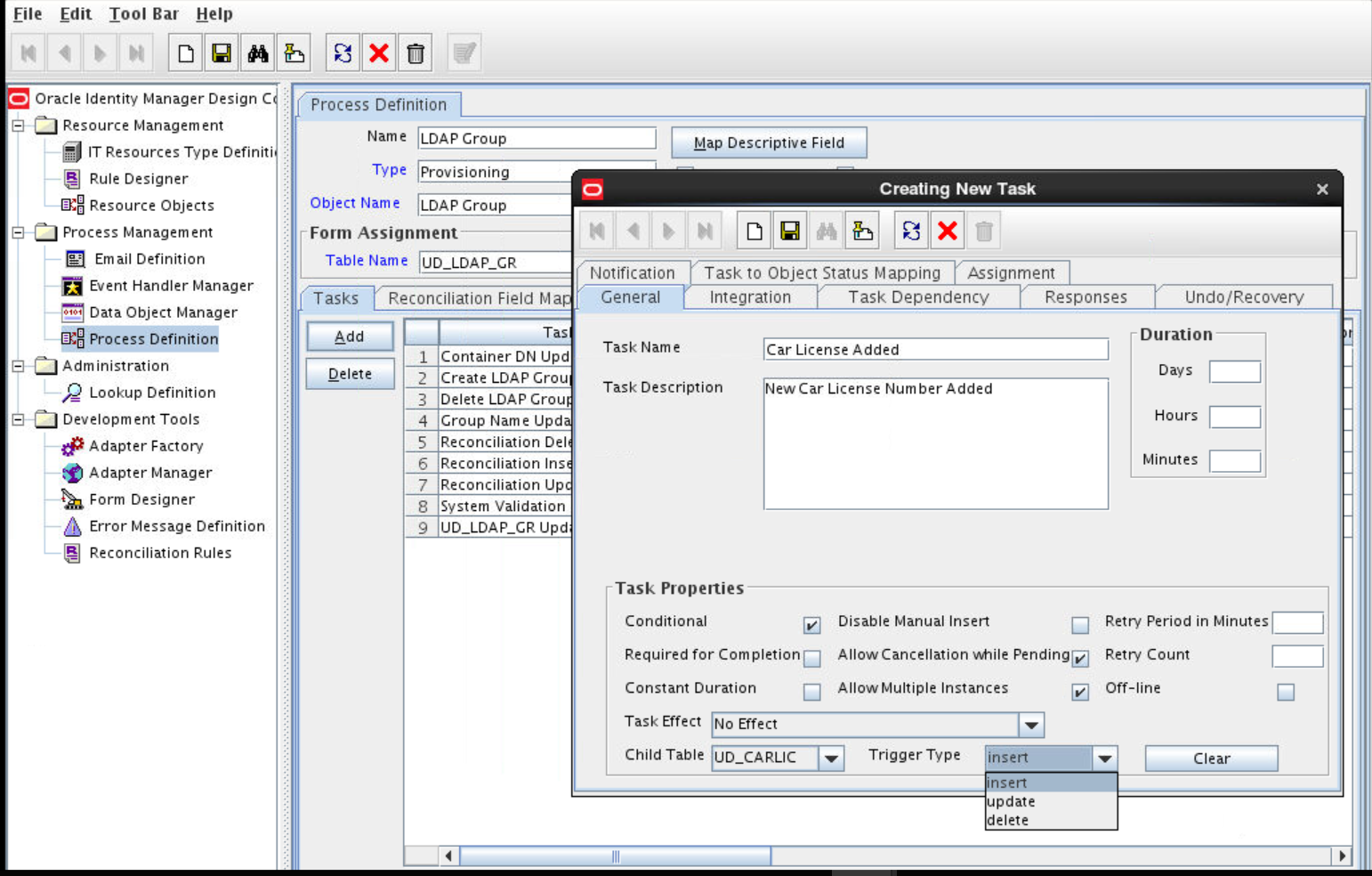Toggle Allow Cancellation while Pending checkbox

pyautogui.click(x=1080, y=659)
